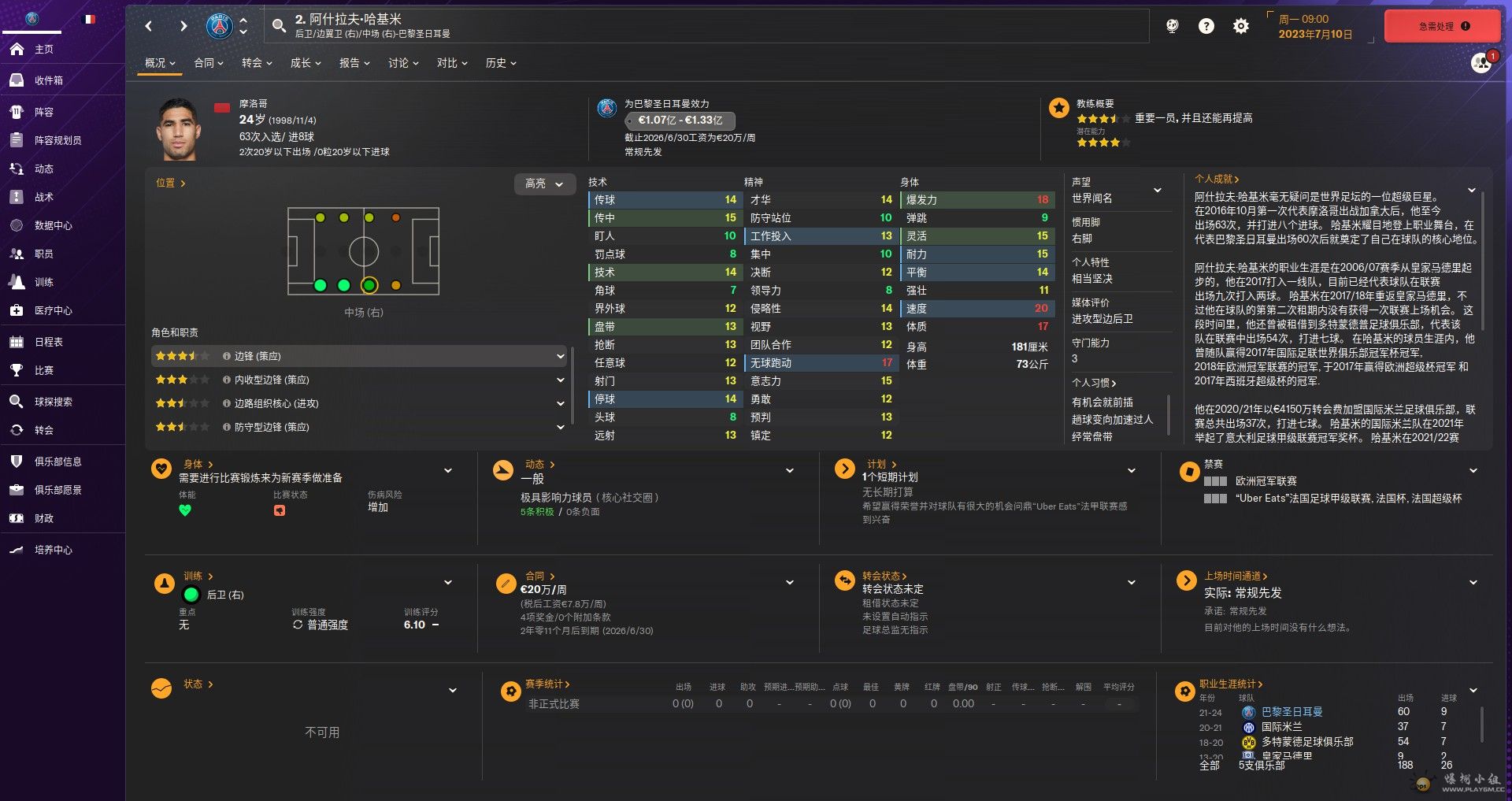The width and height of the screenshot is (1512, 801).
Task: Open the 合同 contract tab menu
Action: [x=209, y=63]
